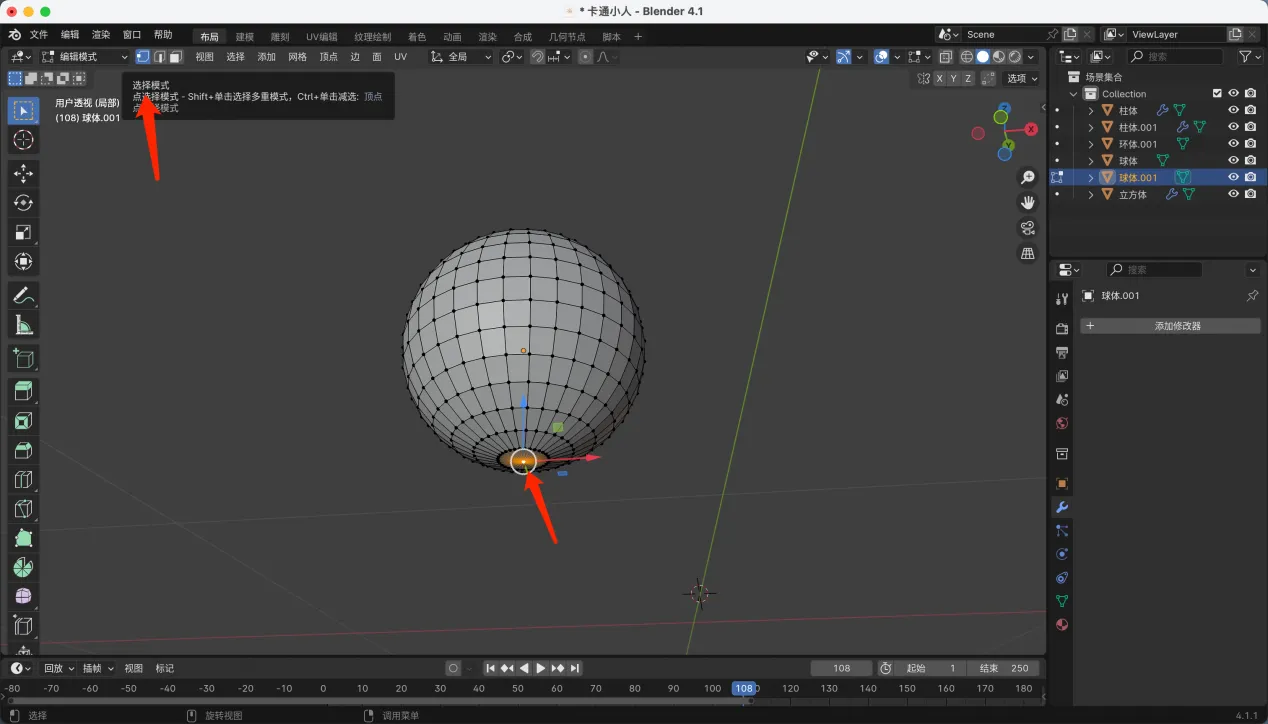The height and width of the screenshot is (724, 1268).
Task: Select the Measure tool
Action: pyautogui.click(x=23, y=325)
